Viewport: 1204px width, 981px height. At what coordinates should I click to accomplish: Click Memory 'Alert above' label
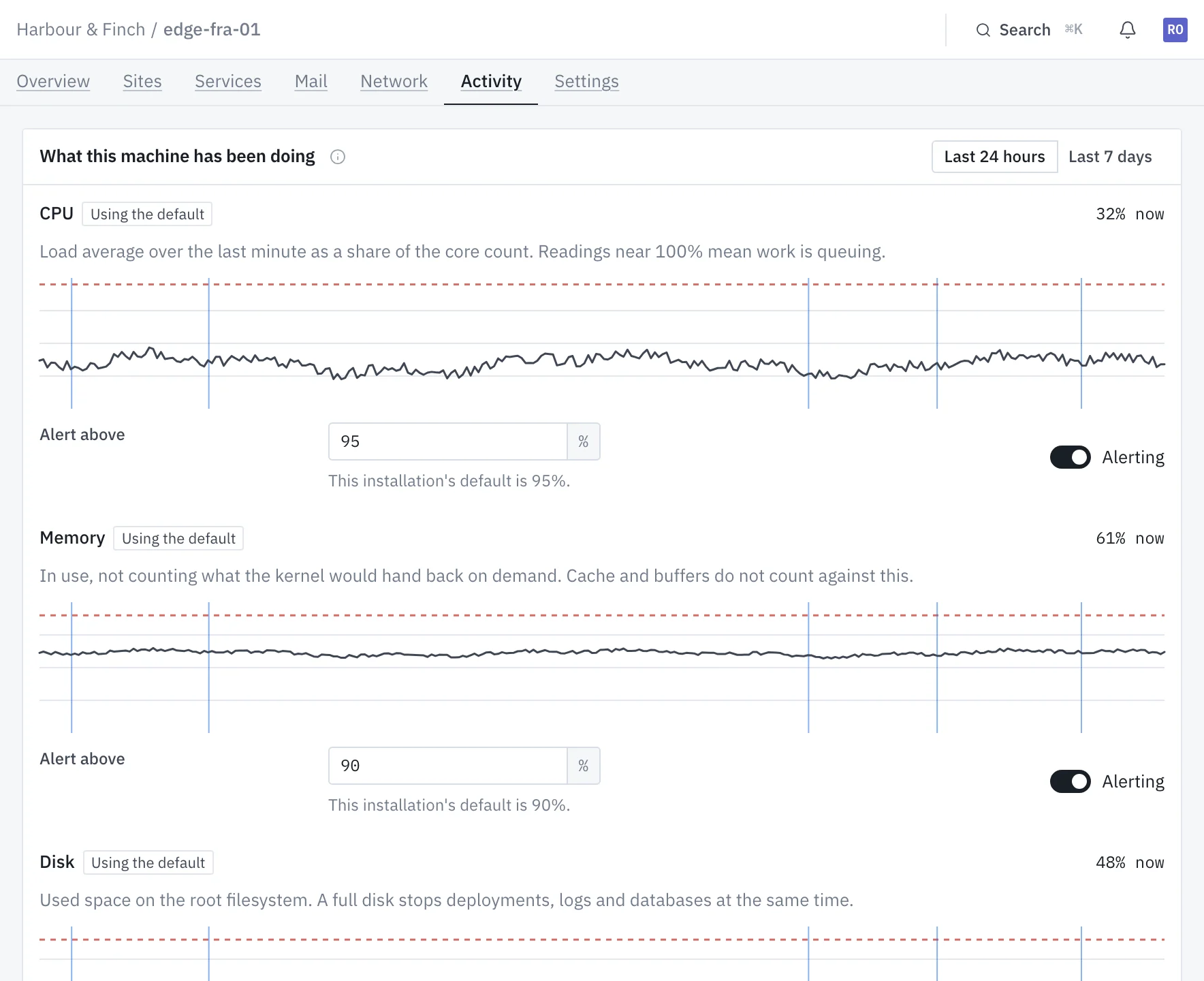(x=82, y=759)
